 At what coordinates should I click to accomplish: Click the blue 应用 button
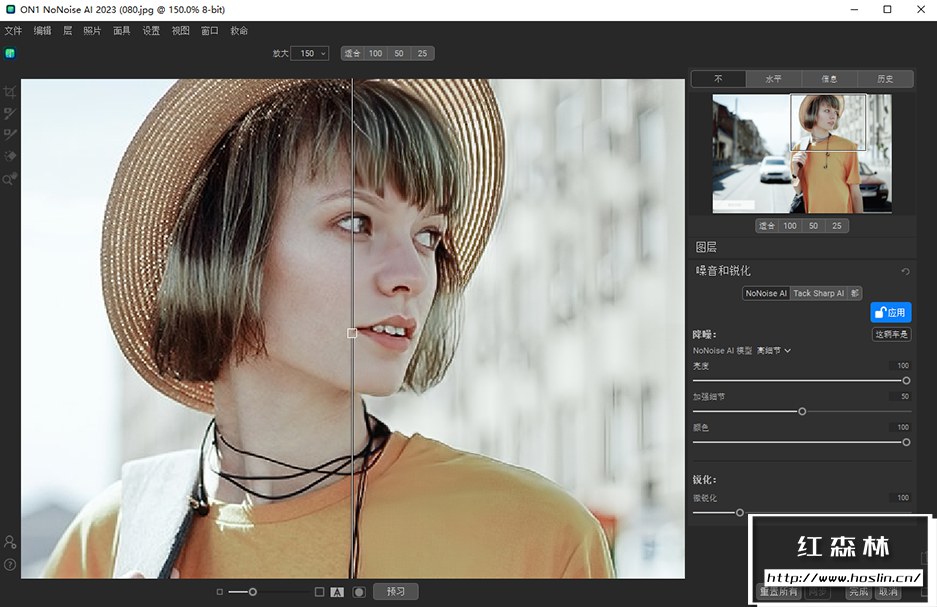(890, 313)
